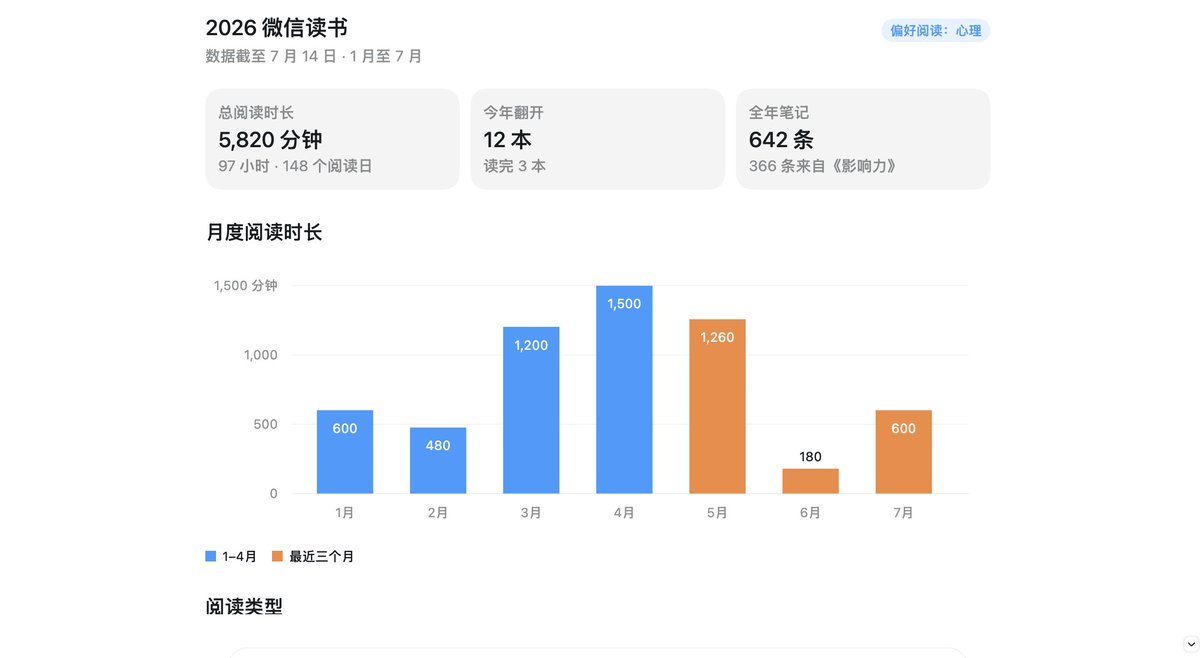
Task: Click the 2026 微信读书 title
Action: tap(277, 27)
